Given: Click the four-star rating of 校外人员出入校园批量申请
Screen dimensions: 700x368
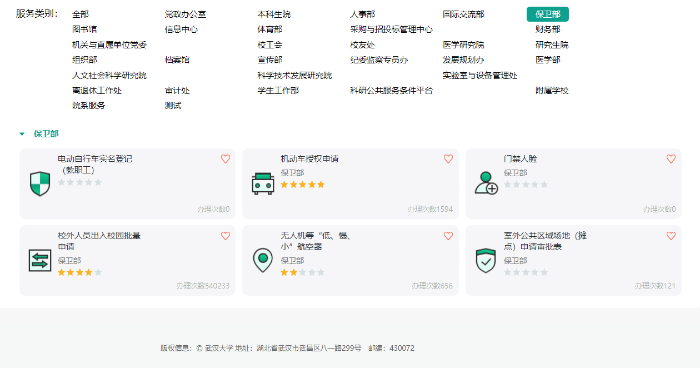Looking at the screenshot, I should [79, 272].
